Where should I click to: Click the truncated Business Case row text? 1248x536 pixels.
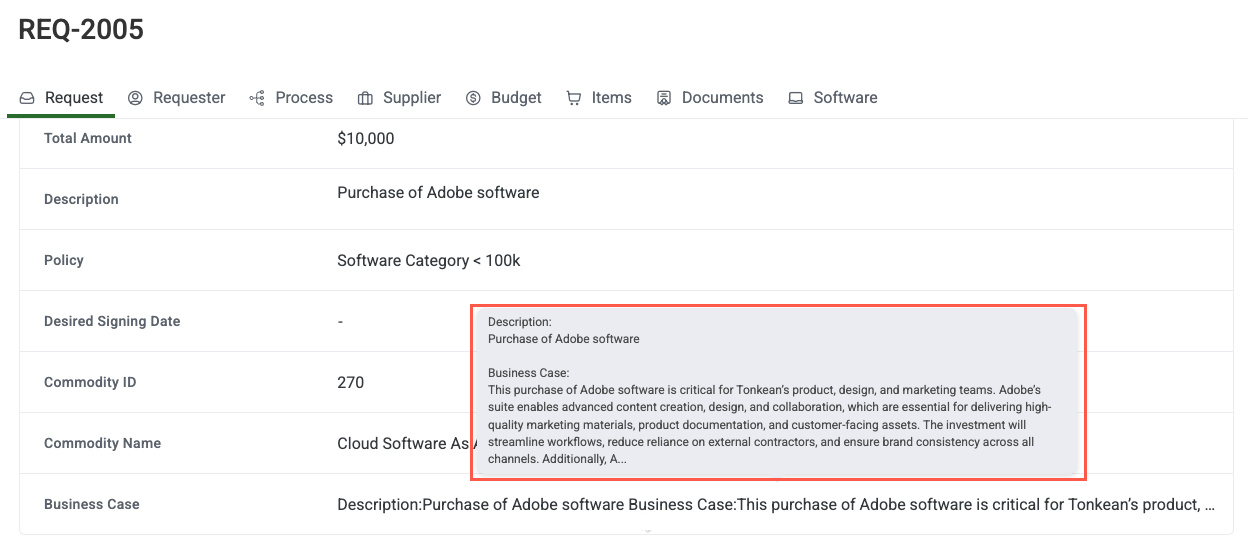tap(776, 505)
